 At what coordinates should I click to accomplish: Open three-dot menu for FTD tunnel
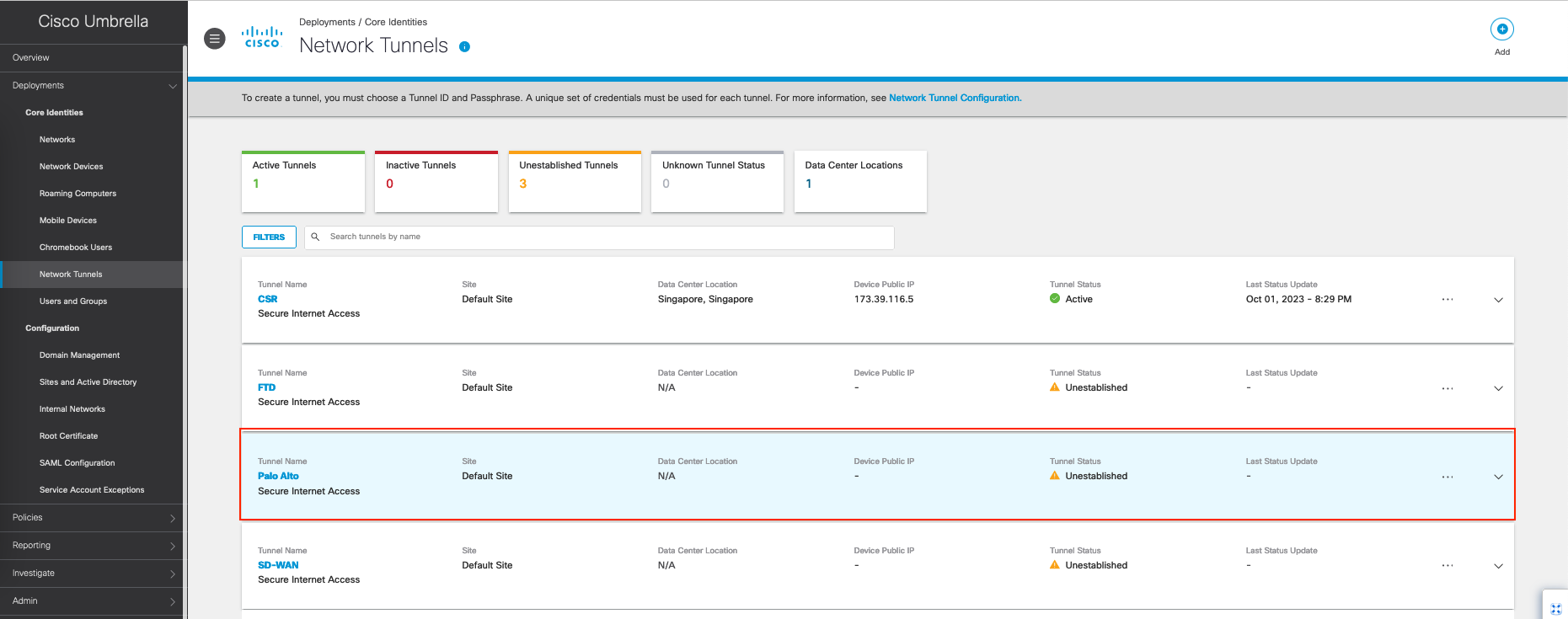(1447, 388)
